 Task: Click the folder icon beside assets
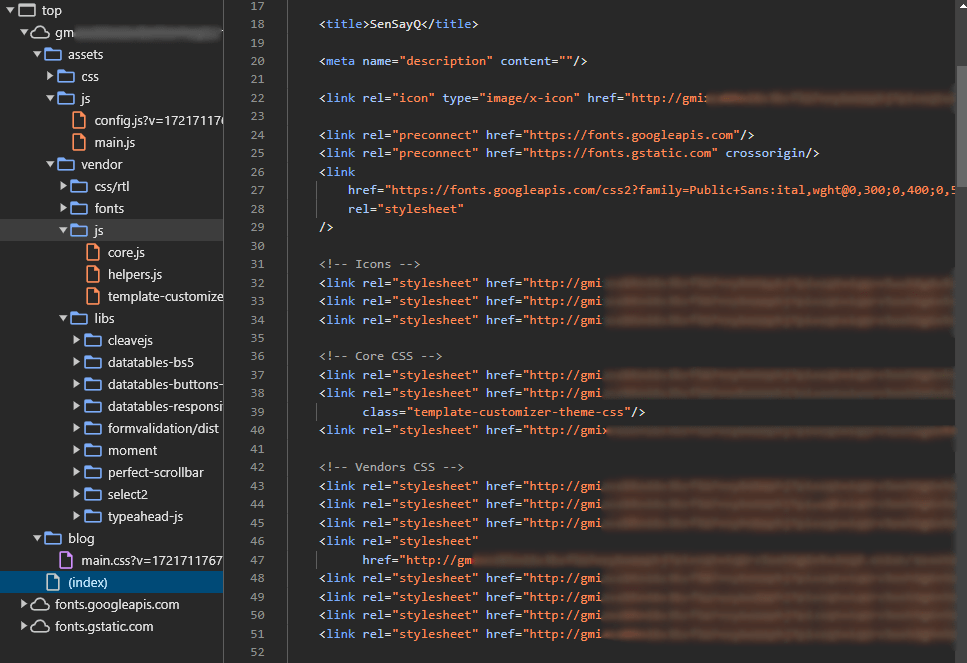(52, 54)
